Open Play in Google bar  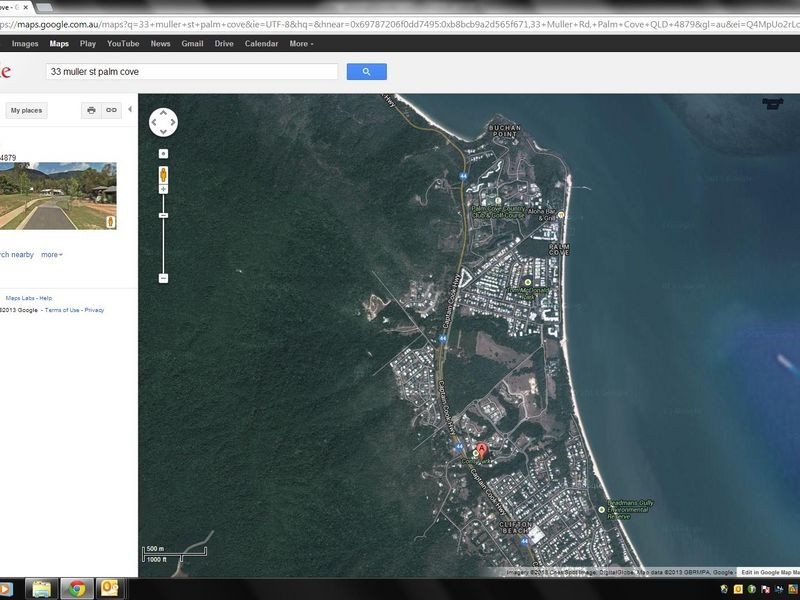[88, 44]
